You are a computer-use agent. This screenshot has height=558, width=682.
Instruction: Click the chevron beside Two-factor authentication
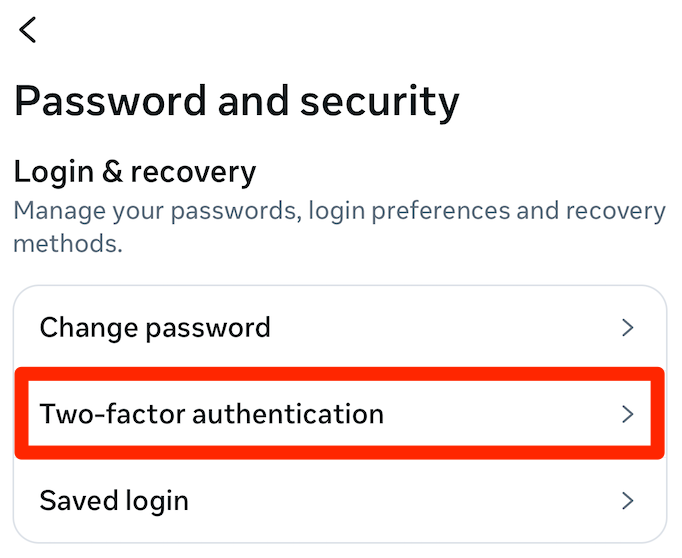628,414
